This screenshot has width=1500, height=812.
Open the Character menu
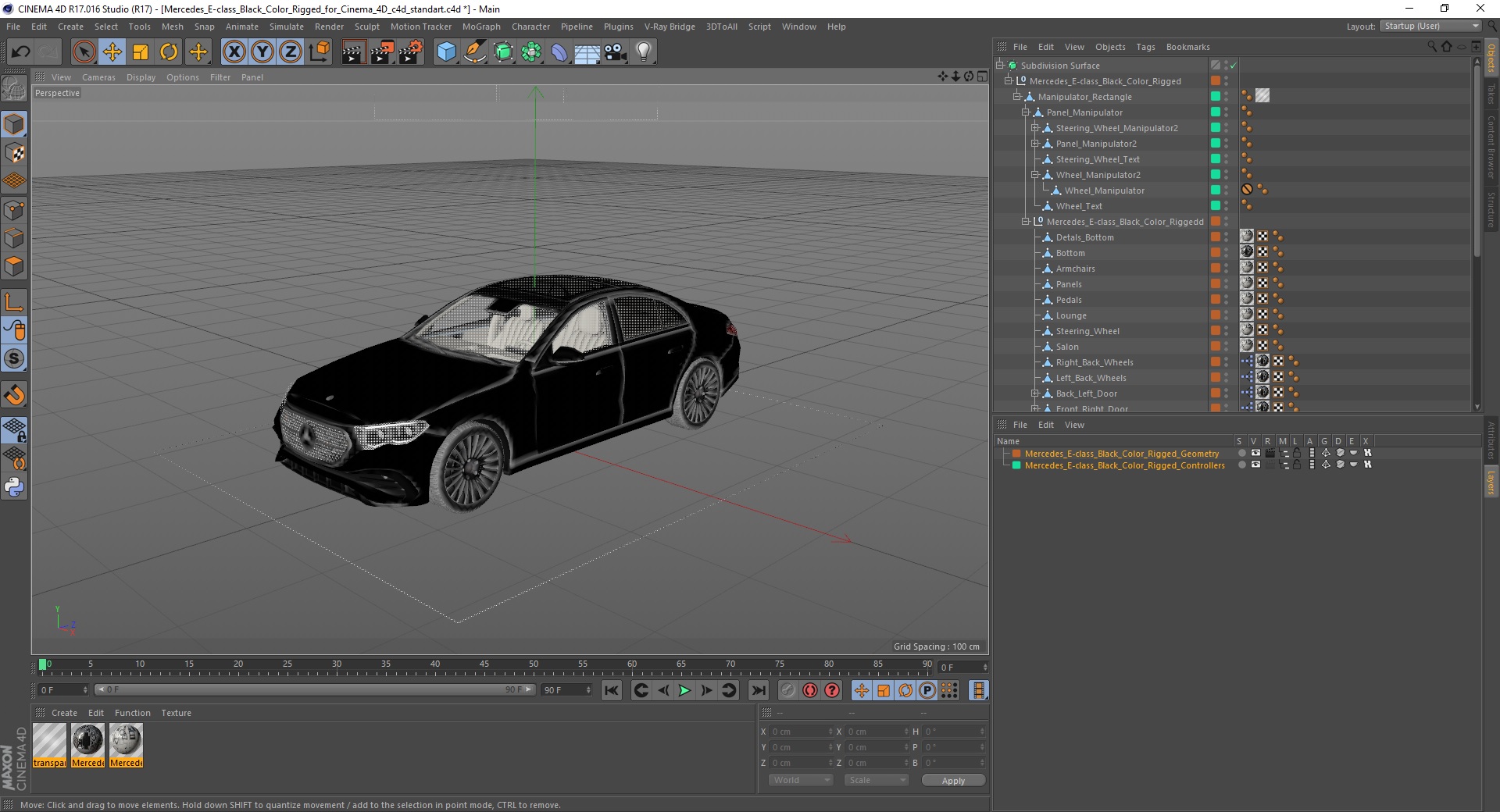tap(531, 27)
